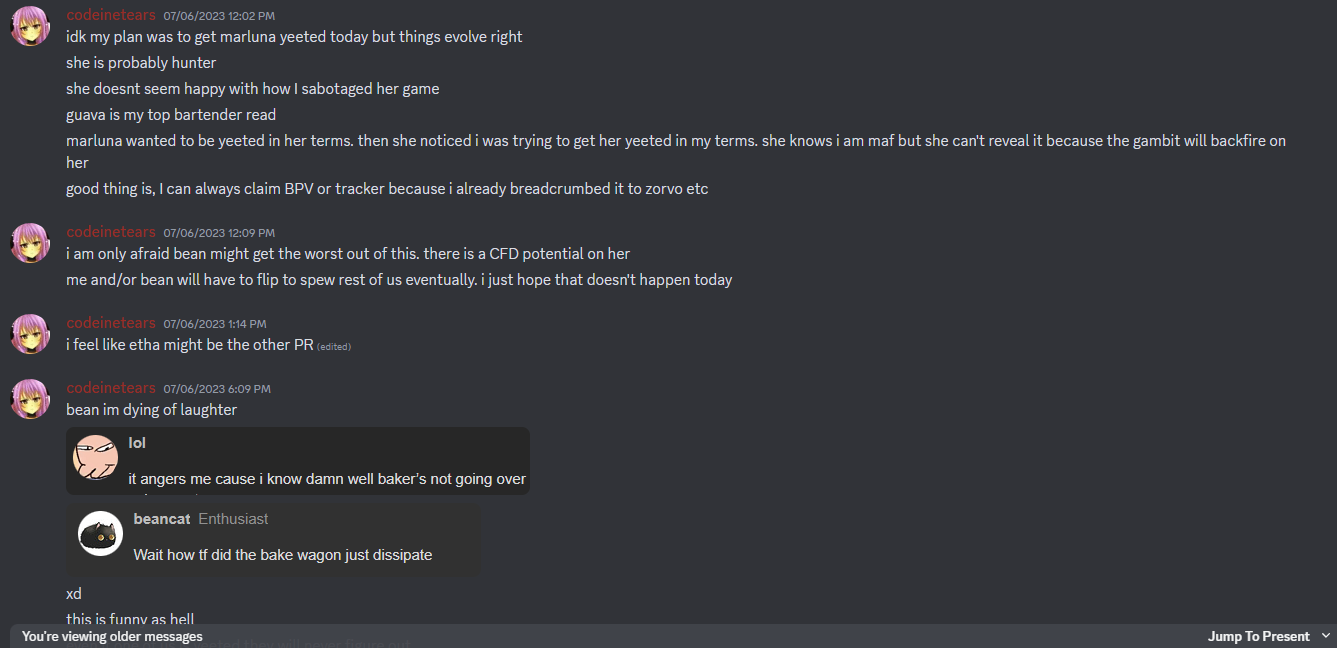Click codeinetears username at 12:02 PM

tap(111, 15)
